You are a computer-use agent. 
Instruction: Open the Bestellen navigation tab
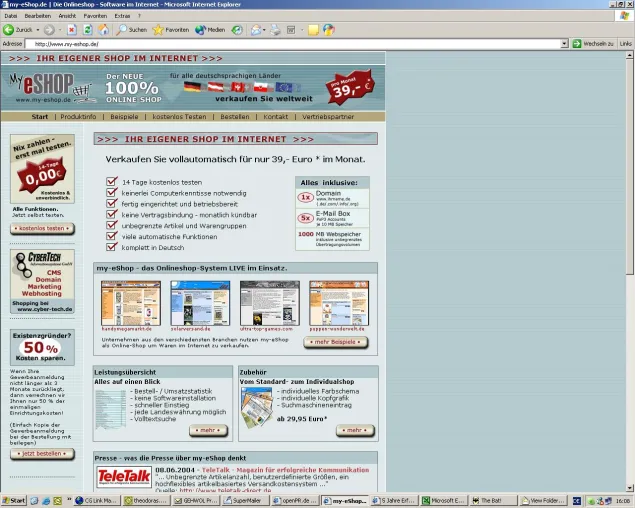click(235, 117)
